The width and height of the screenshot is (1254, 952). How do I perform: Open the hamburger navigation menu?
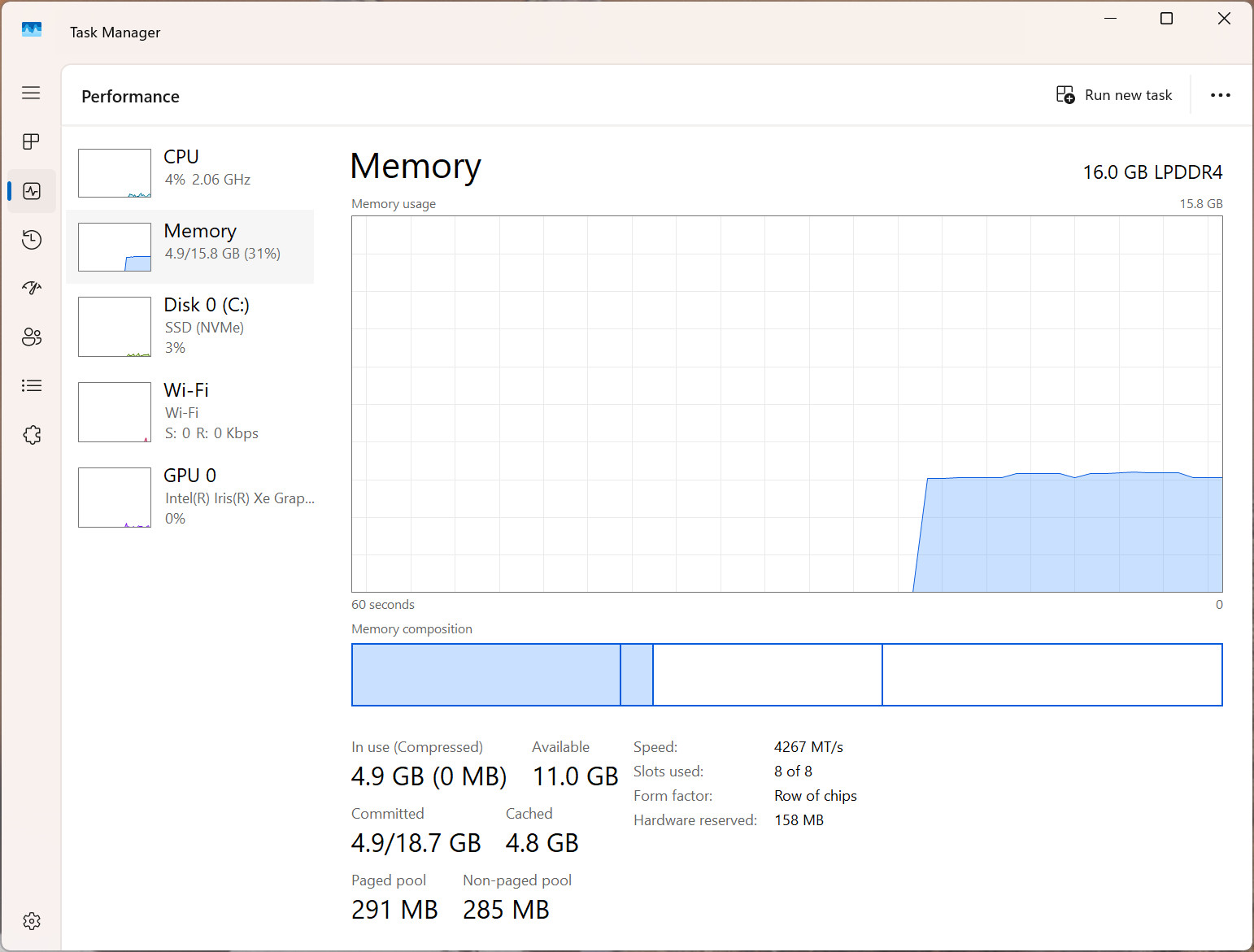(x=31, y=93)
